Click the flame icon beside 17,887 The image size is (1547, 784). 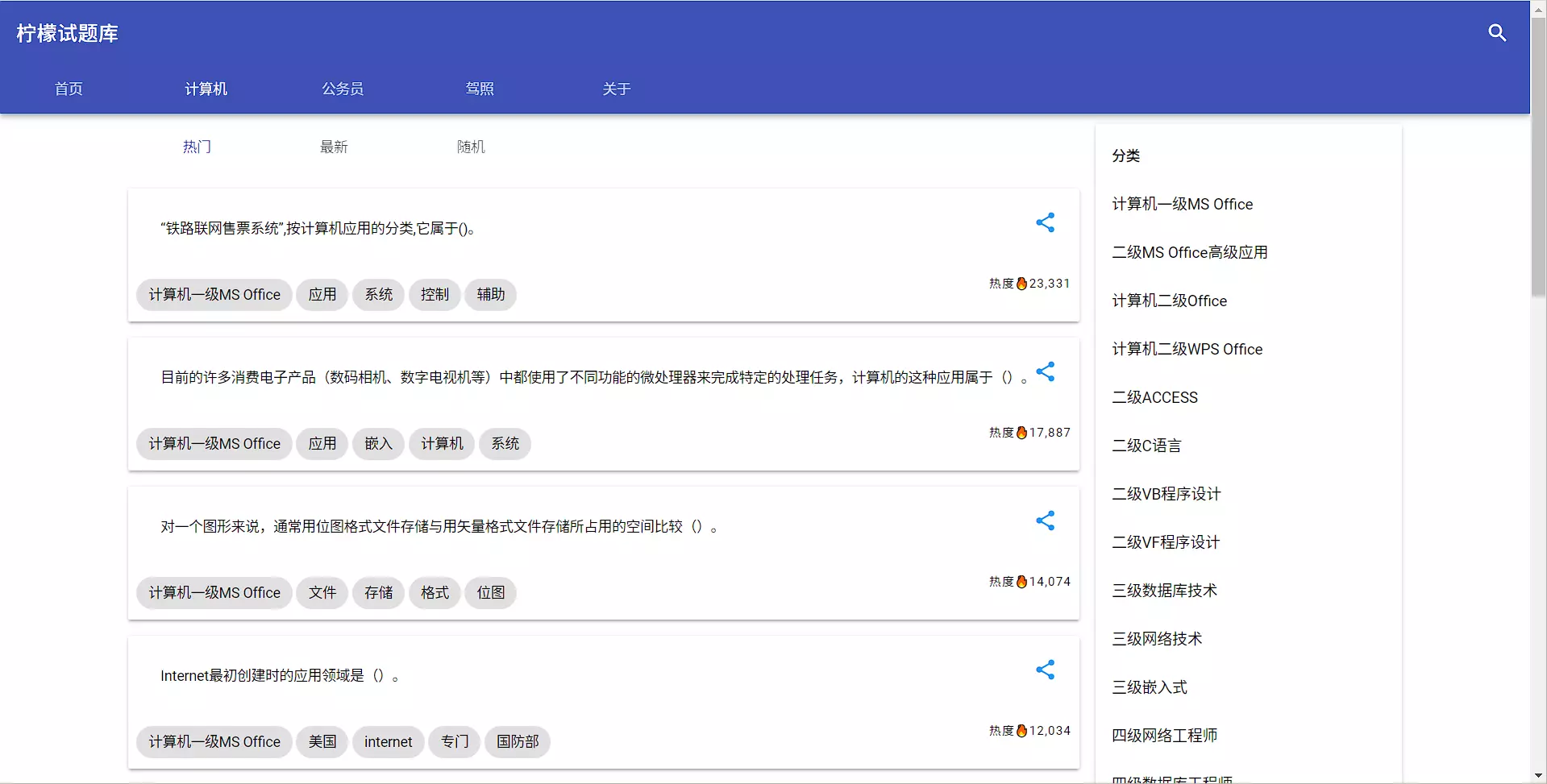[x=1021, y=433]
